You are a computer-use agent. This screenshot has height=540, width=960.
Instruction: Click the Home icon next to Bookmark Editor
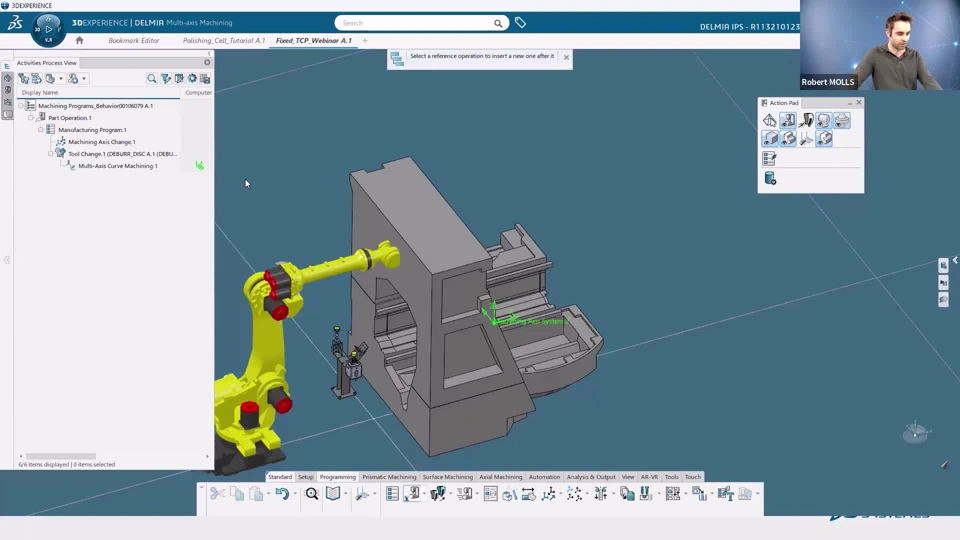79,40
